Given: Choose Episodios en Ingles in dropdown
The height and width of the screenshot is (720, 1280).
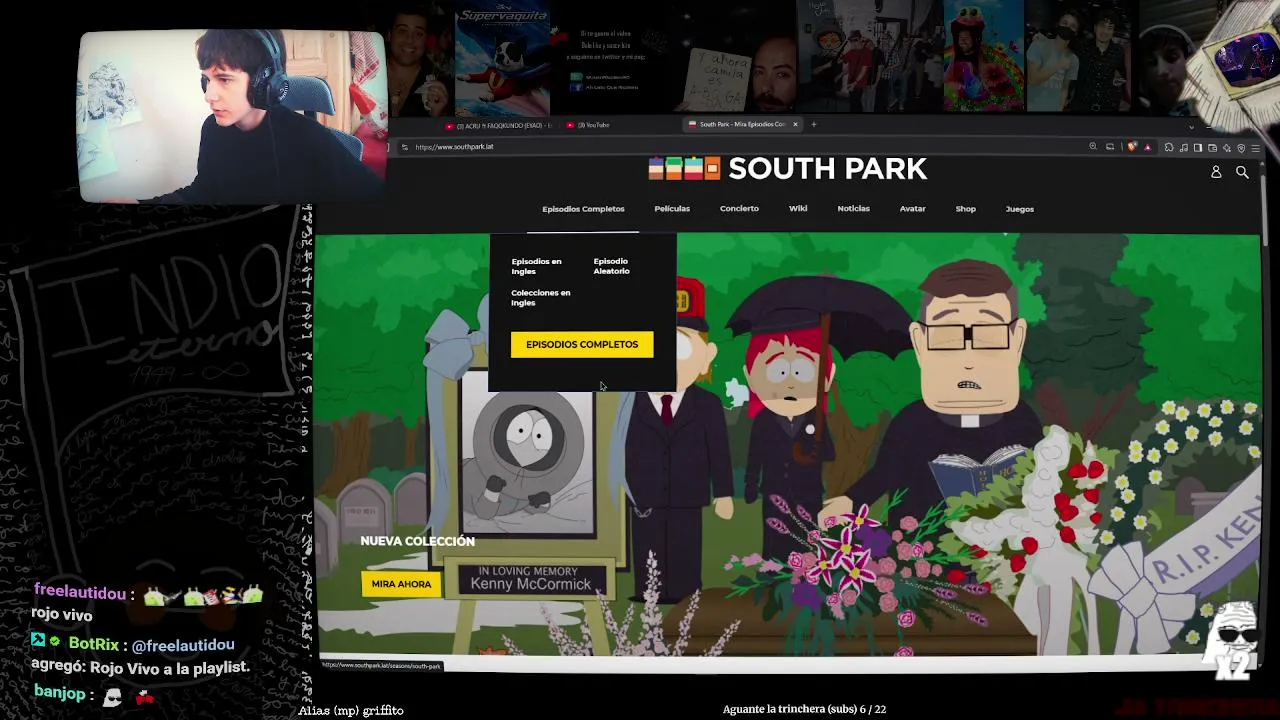Looking at the screenshot, I should click(x=536, y=266).
